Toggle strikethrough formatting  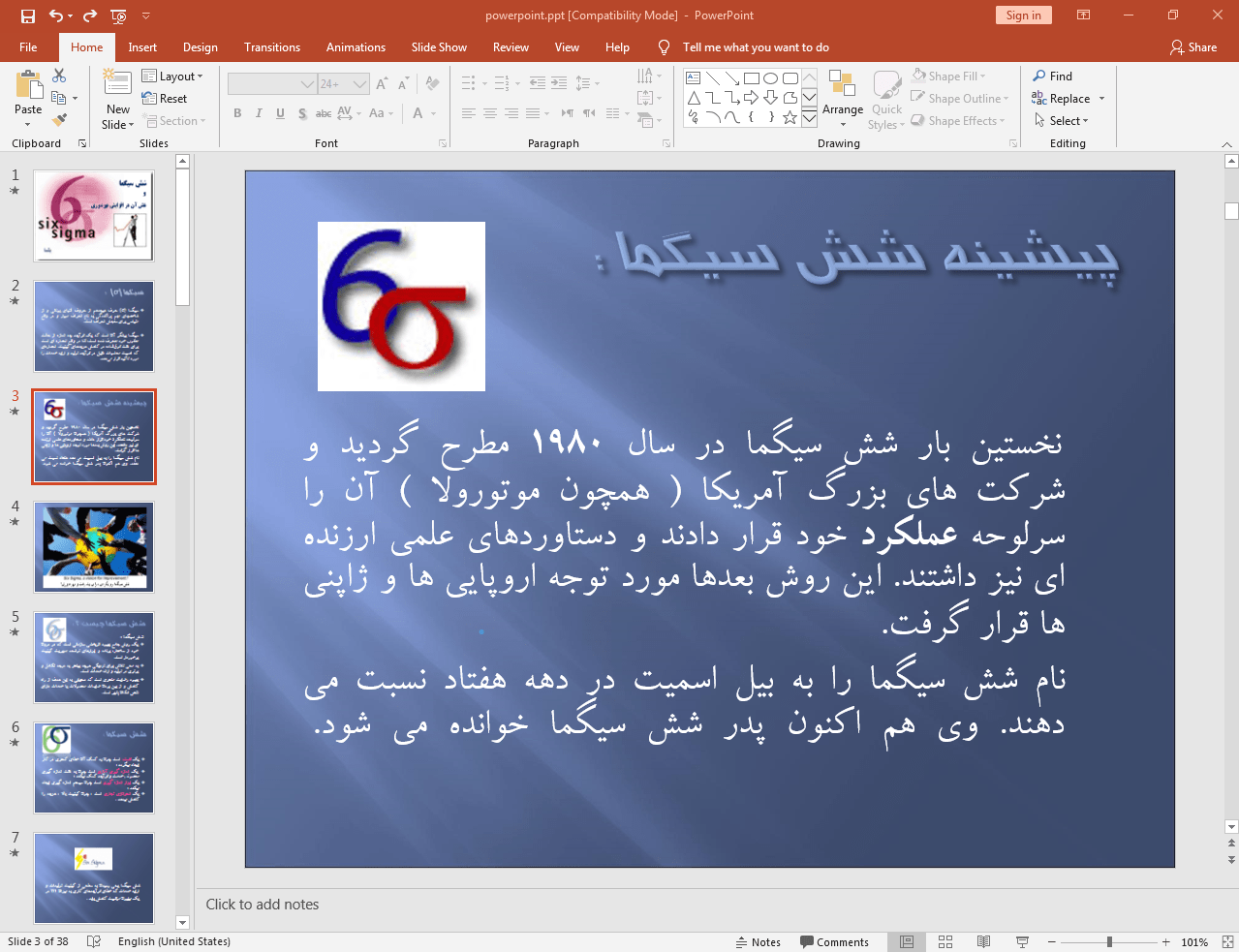[x=324, y=113]
